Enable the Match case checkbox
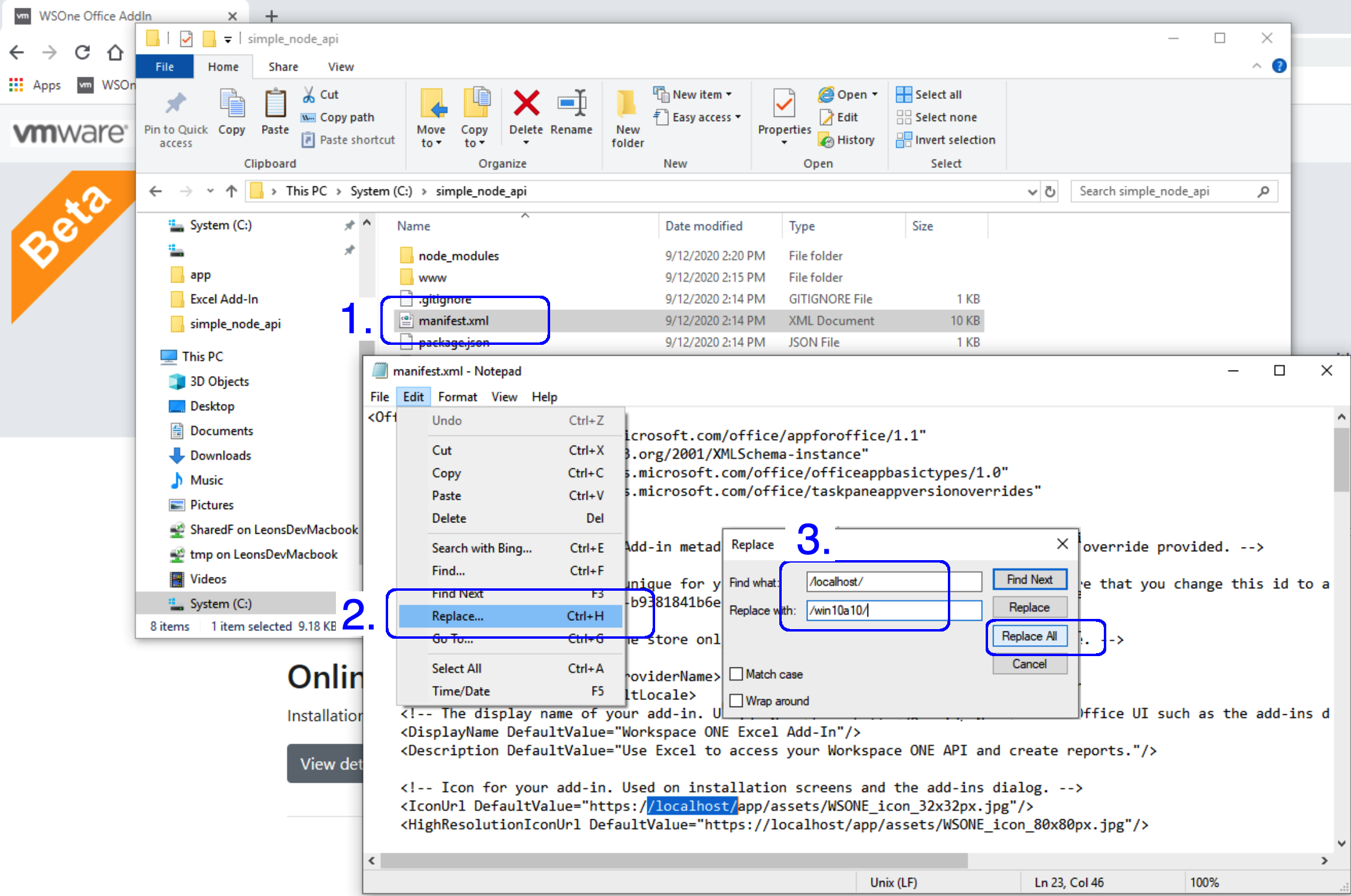 pyautogui.click(x=736, y=674)
